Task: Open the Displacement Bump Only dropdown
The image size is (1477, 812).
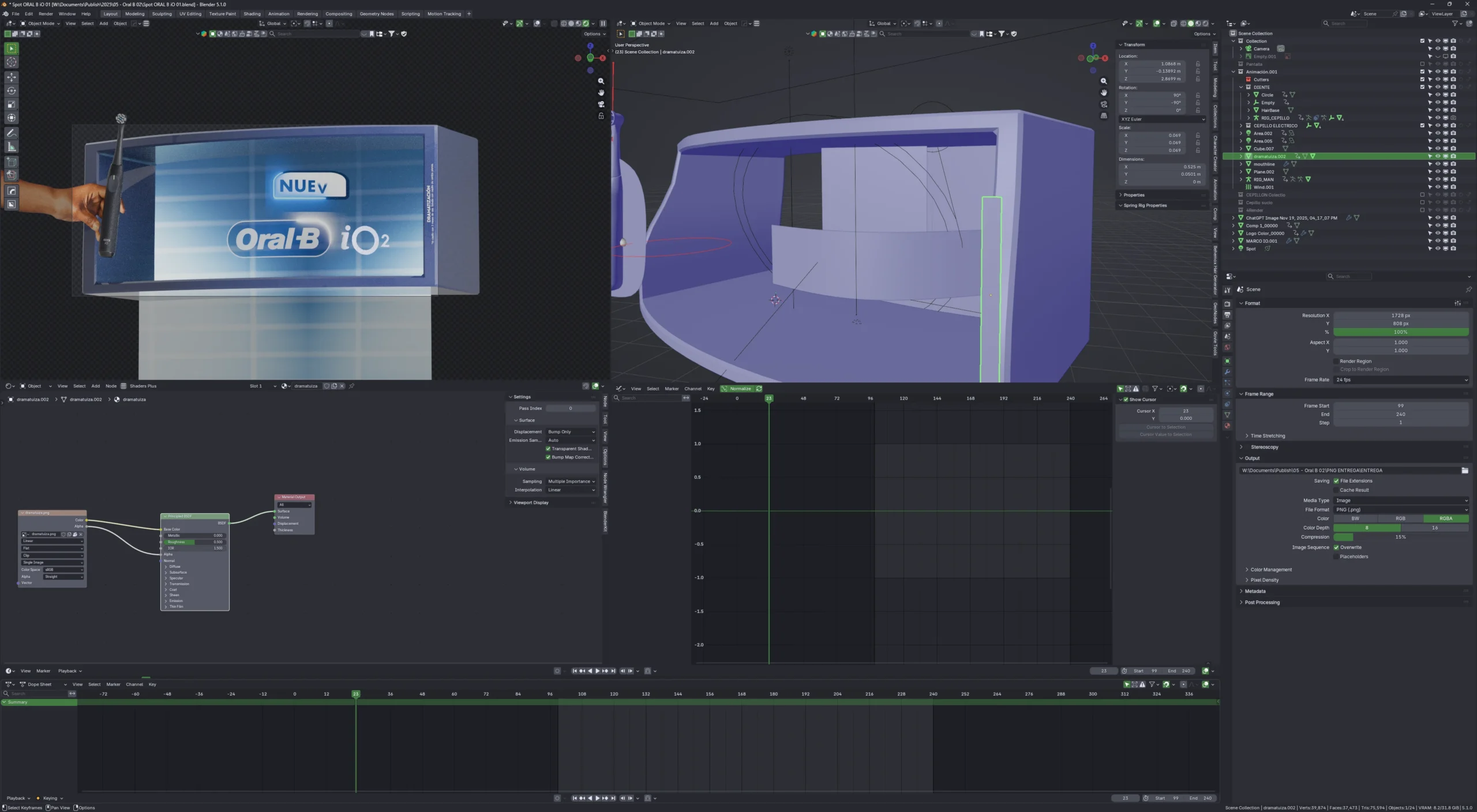Action: (571, 432)
